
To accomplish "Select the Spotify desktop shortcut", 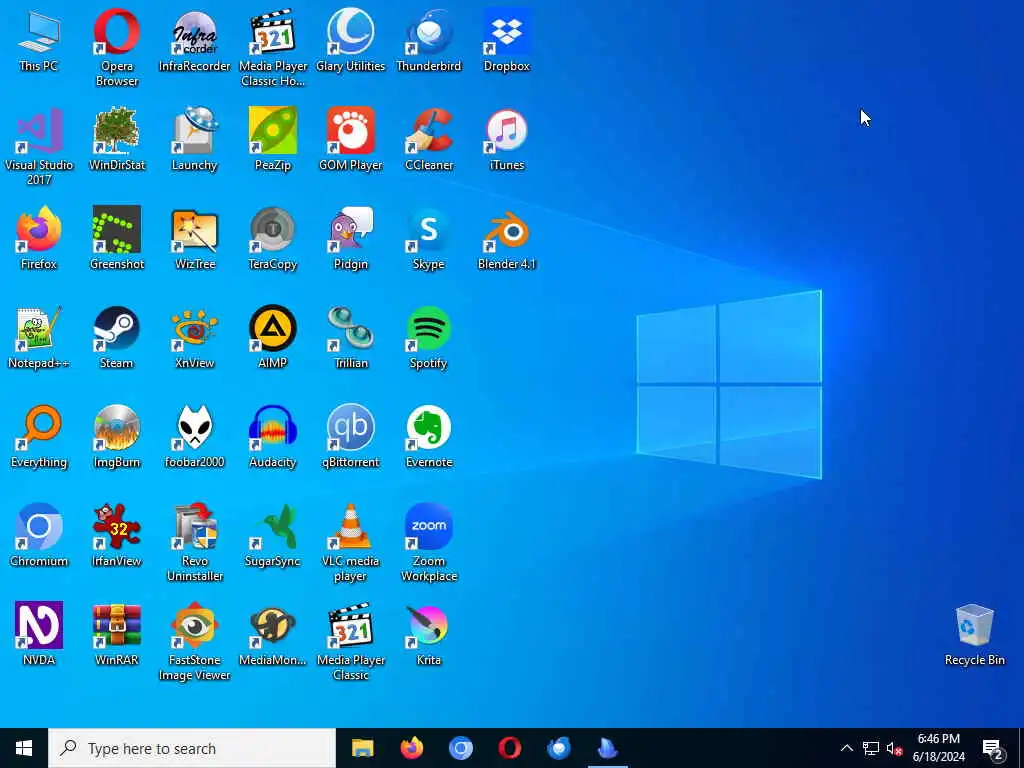I will coord(428,337).
